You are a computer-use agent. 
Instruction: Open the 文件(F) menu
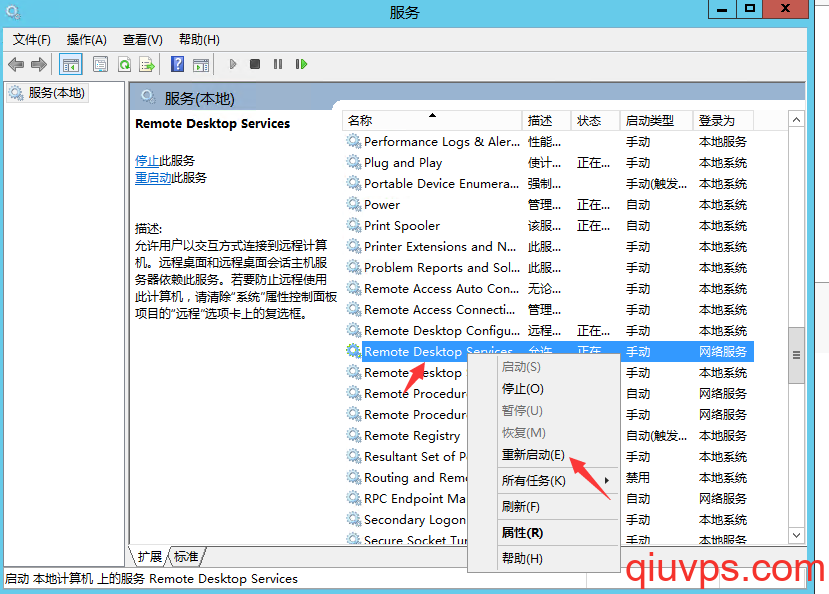[x=32, y=40]
